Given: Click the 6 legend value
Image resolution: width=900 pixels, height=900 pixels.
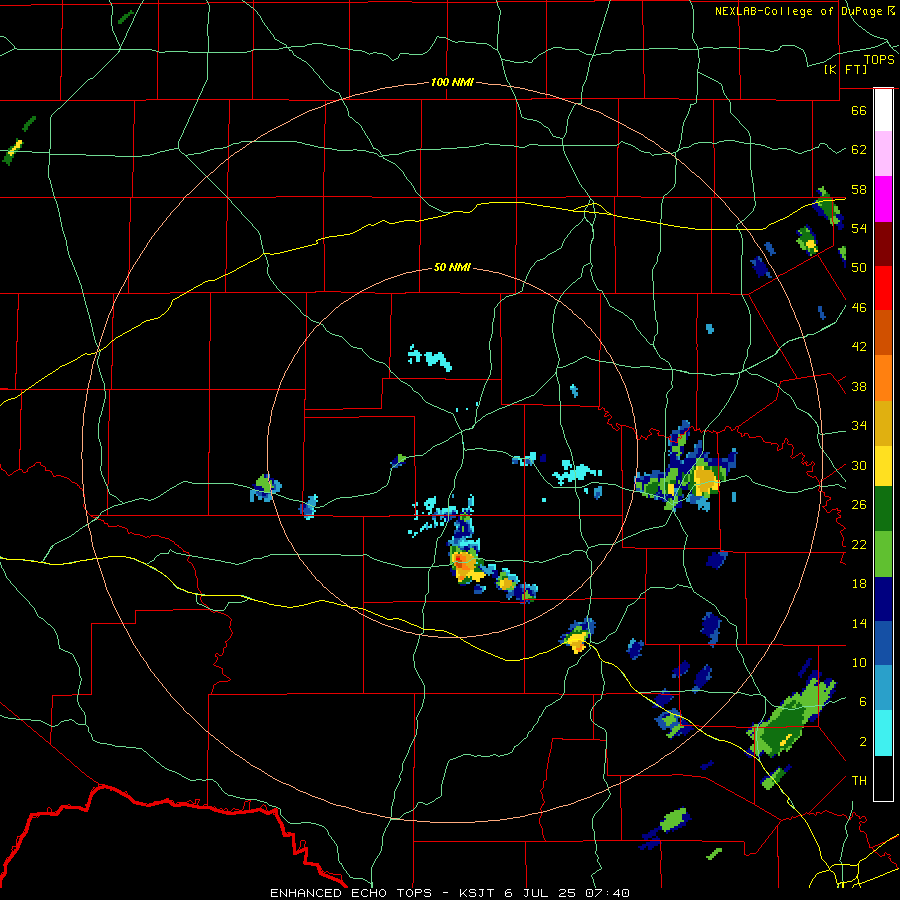Looking at the screenshot, I should click(863, 702).
